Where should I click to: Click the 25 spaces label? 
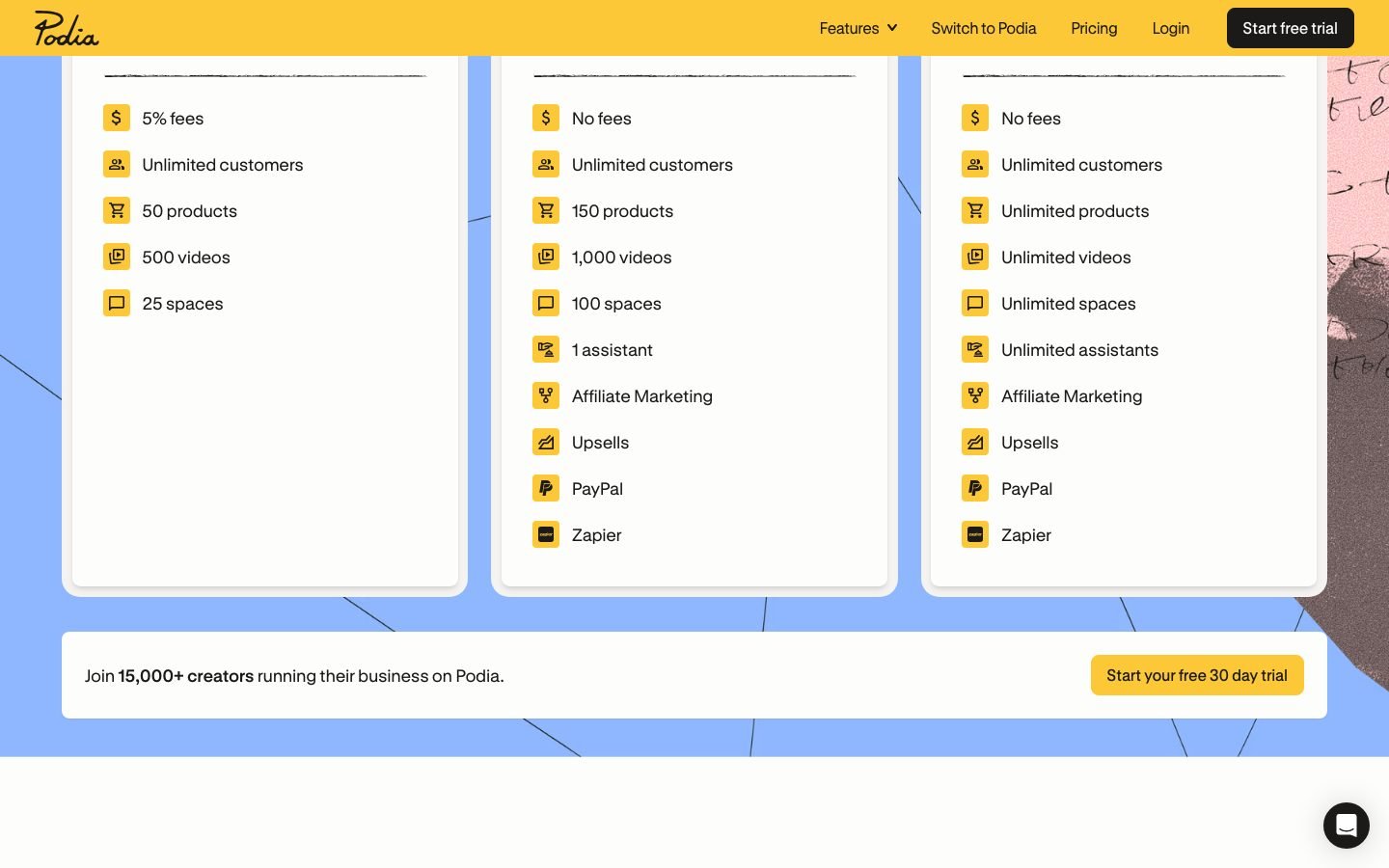click(182, 304)
